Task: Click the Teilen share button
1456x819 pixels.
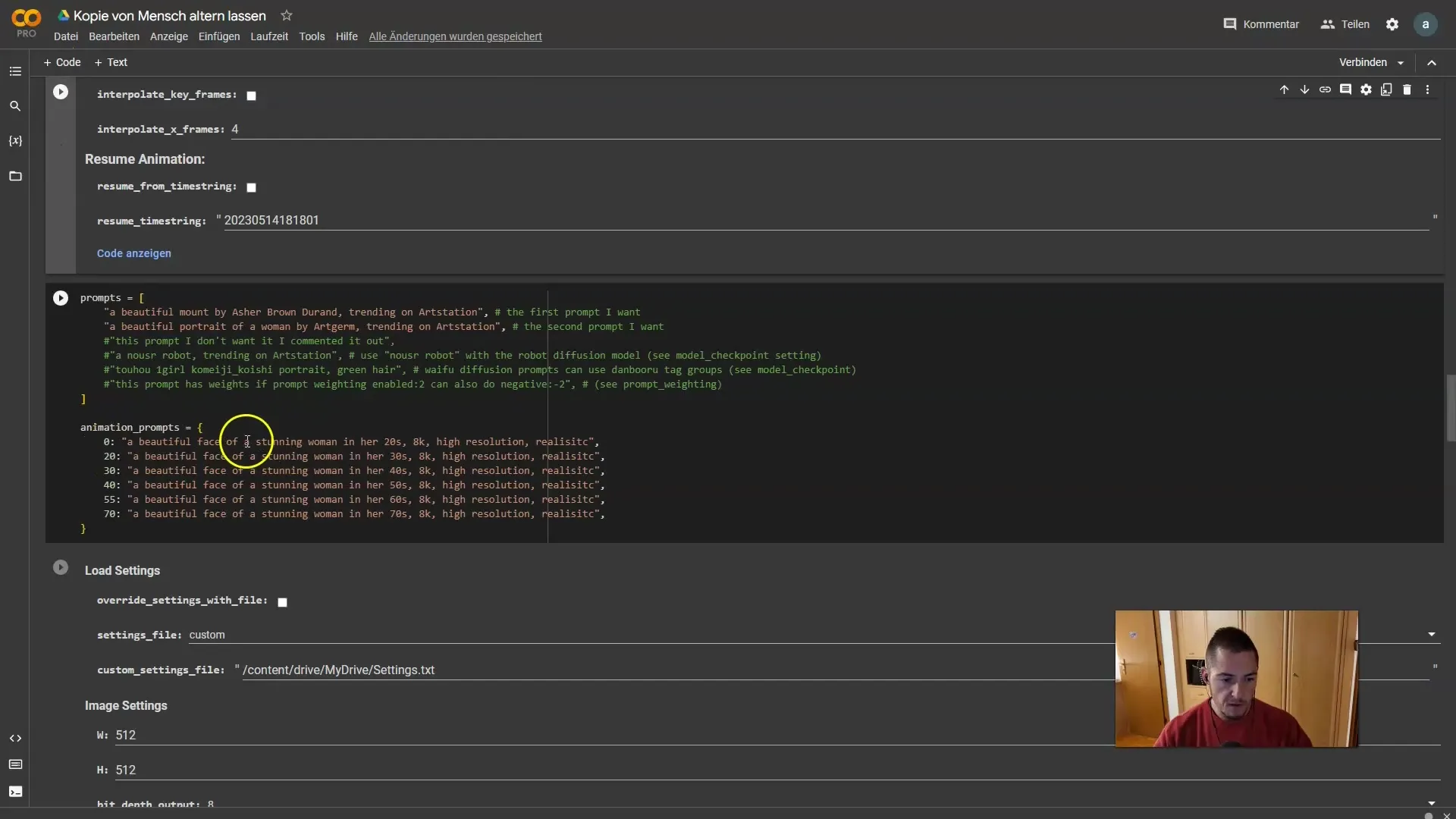Action: pos(1345,24)
